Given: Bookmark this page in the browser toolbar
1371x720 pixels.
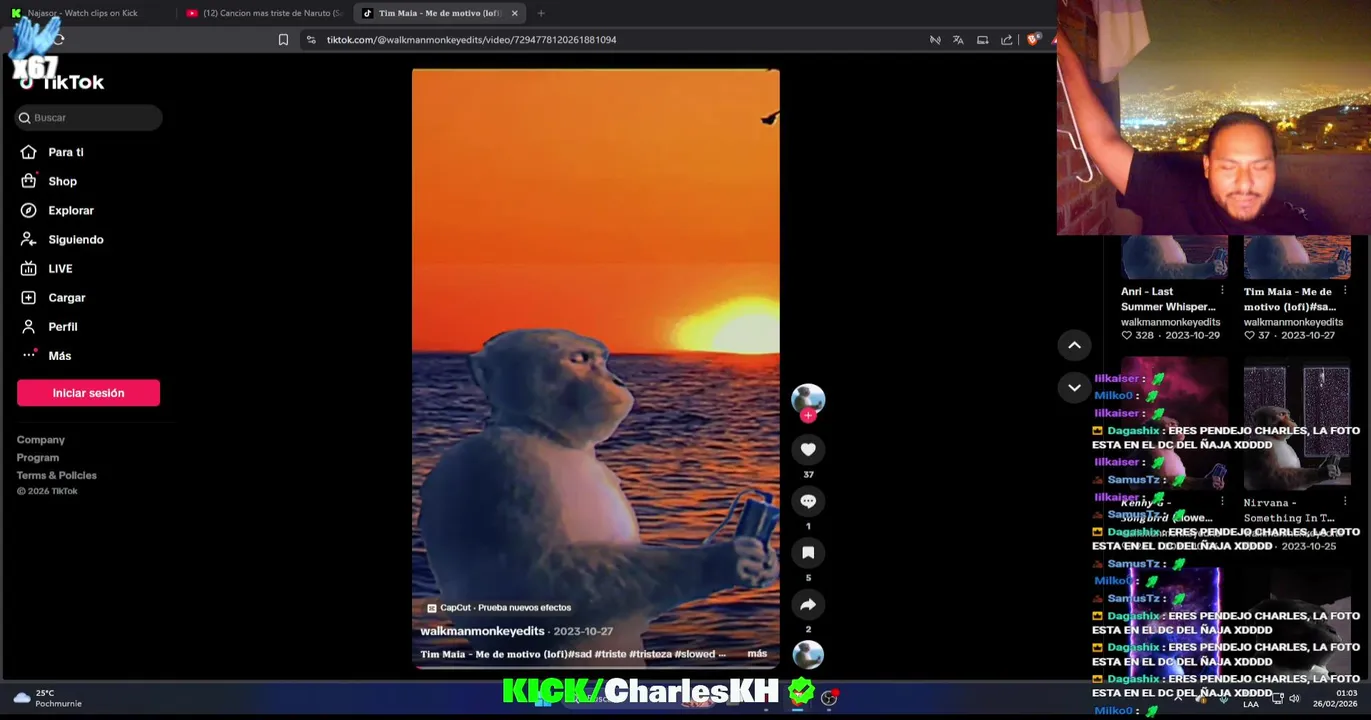Looking at the screenshot, I should pos(283,40).
